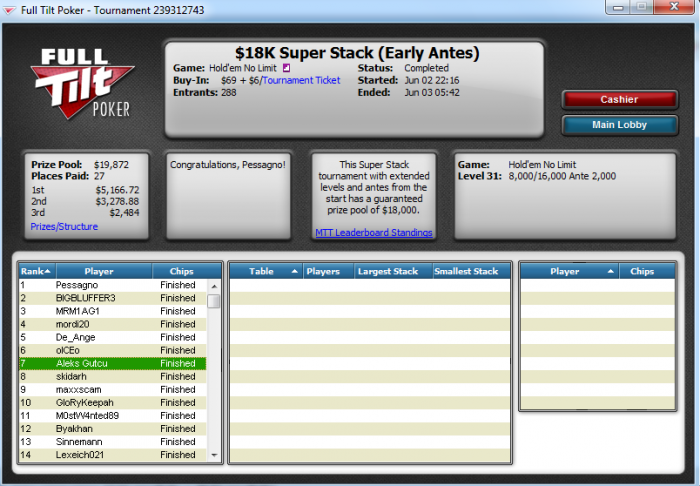
Task: Select highlighted Aleks Gutcu row
Action: pos(112,363)
